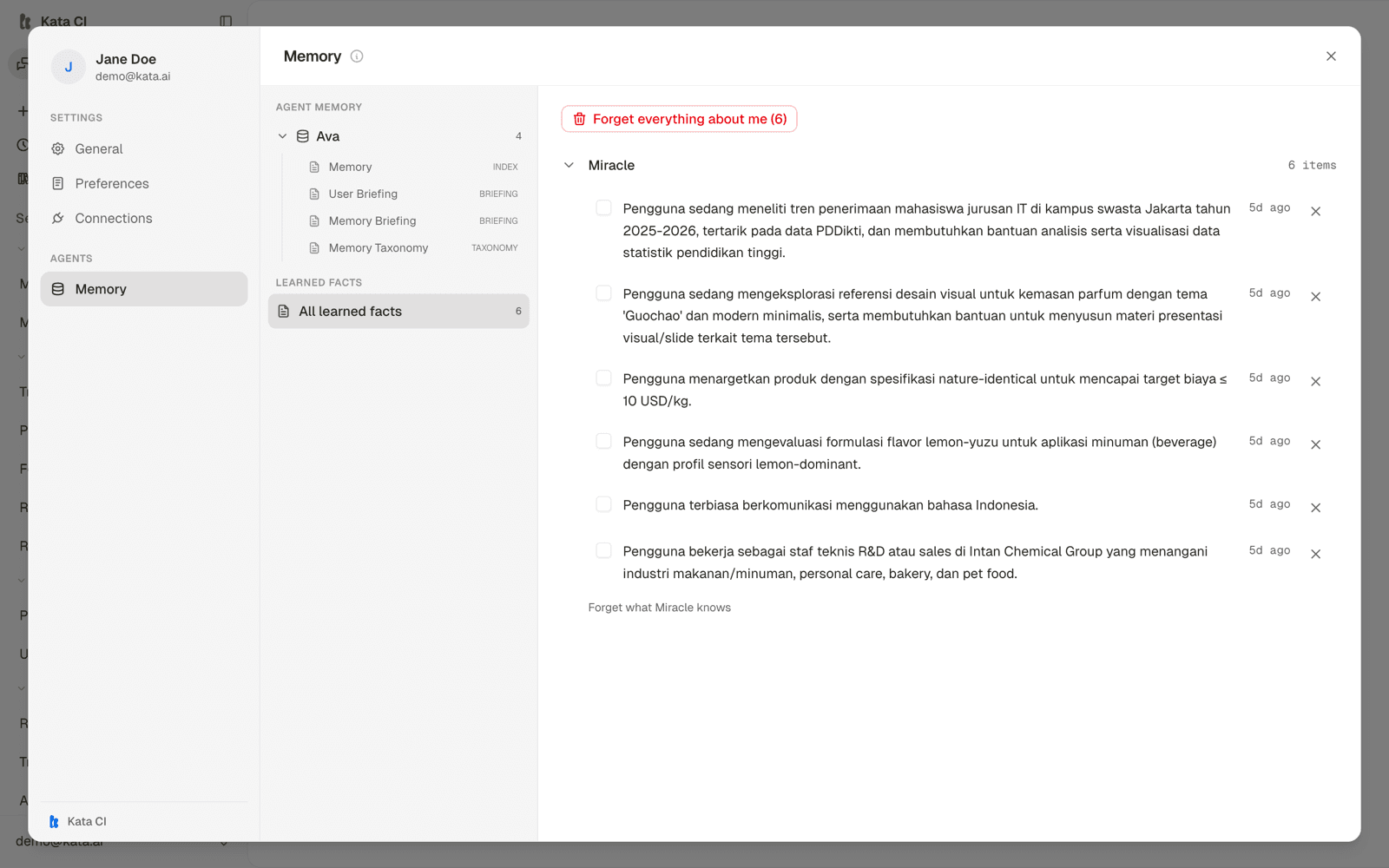Screen dimensions: 1389x868
Task: Select the Memory Briefing entry
Action: coord(414,220)
